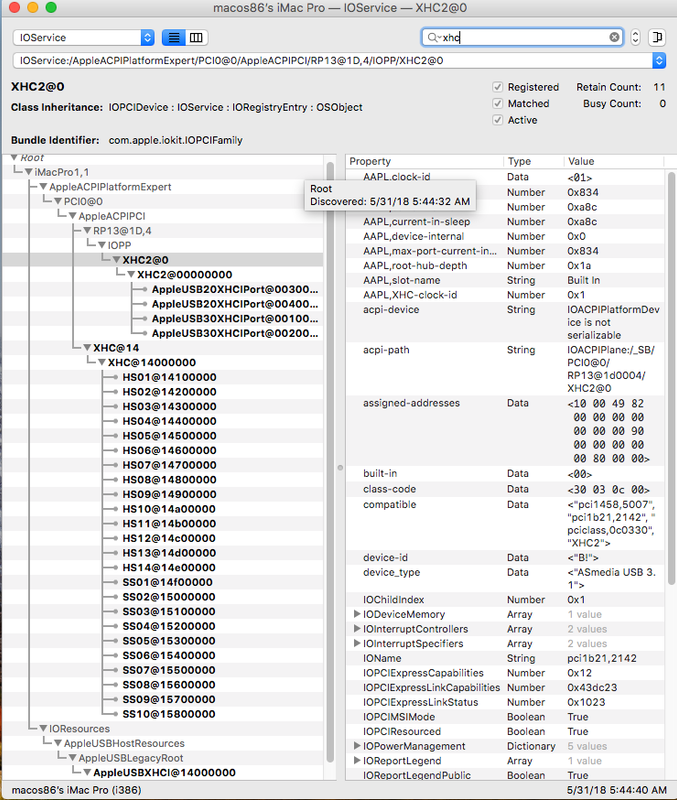Click the split view divider handle
The width and height of the screenshot is (677, 800).
340,467
